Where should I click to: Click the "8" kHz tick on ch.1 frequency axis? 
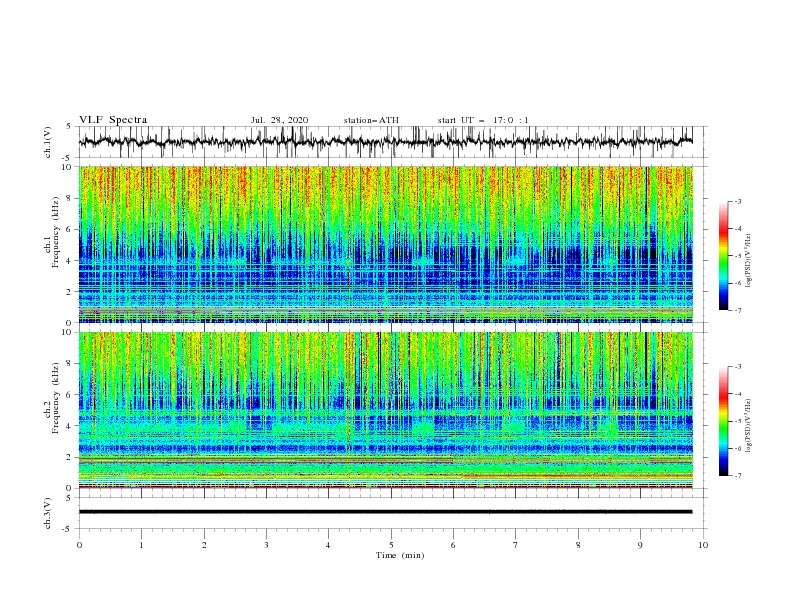point(70,198)
